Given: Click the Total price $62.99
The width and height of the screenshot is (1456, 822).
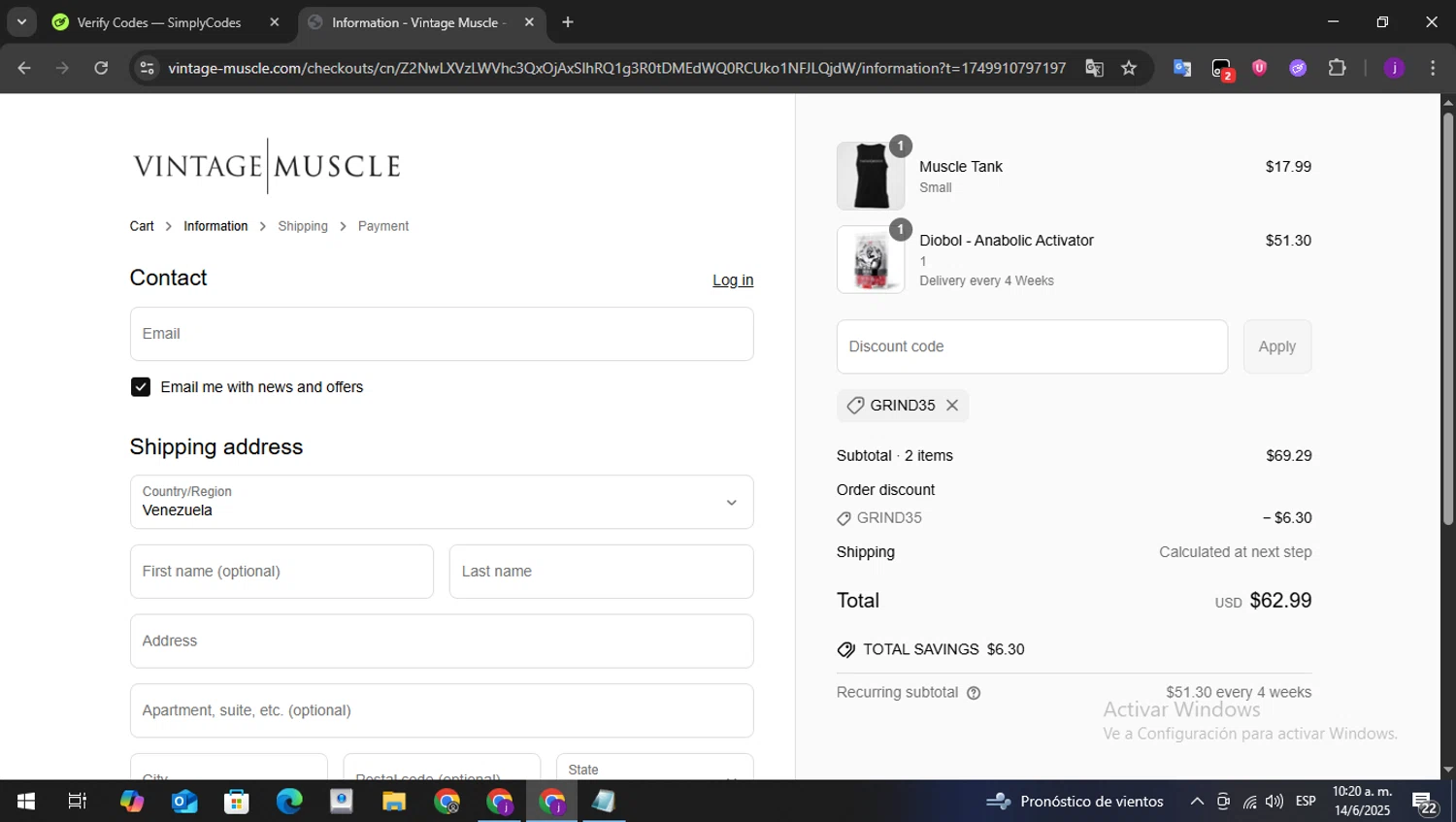Looking at the screenshot, I should tap(1280, 601).
